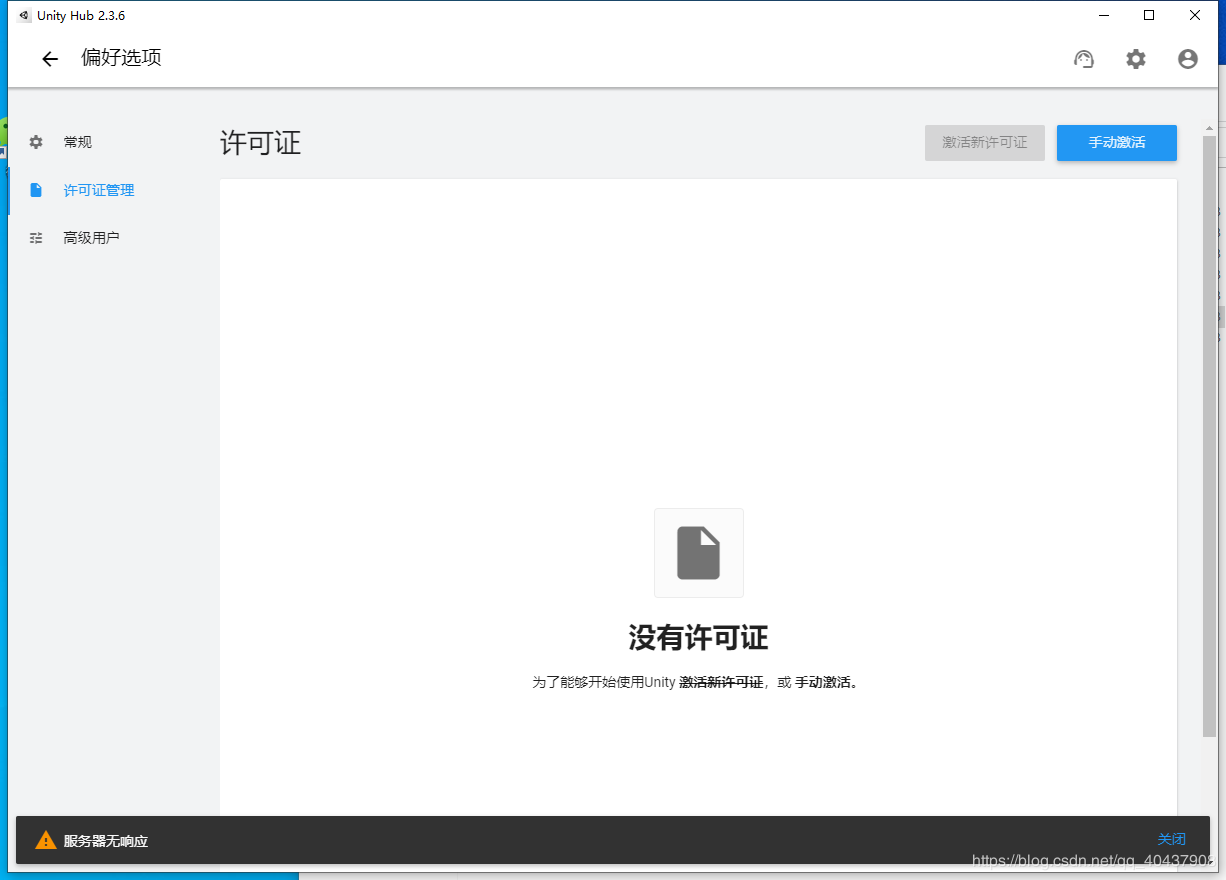Click the warning triangle in the notification bar
Viewport: 1226px width, 880px height.
pyautogui.click(x=46, y=841)
